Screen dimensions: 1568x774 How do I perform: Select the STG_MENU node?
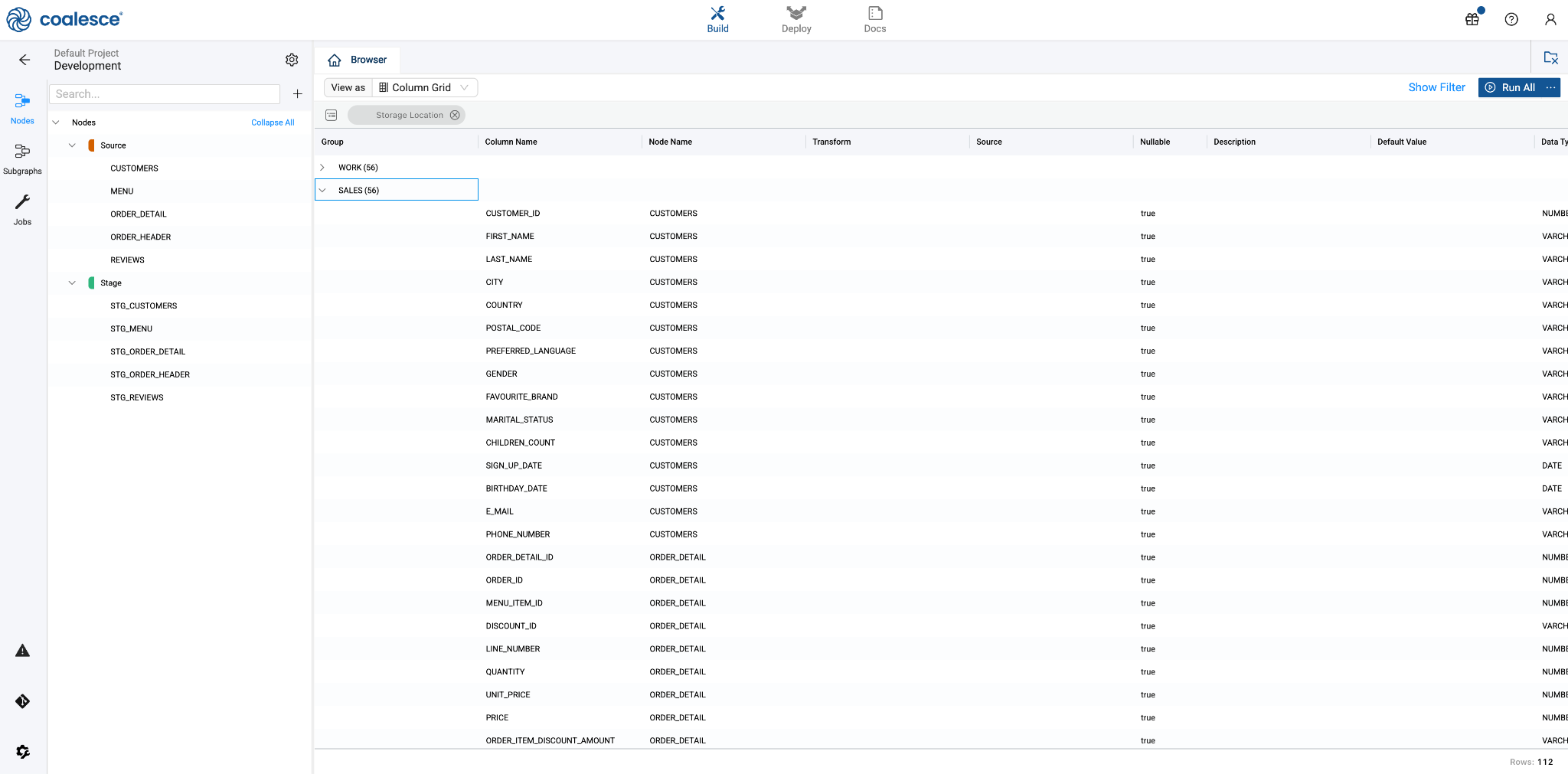tap(132, 329)
